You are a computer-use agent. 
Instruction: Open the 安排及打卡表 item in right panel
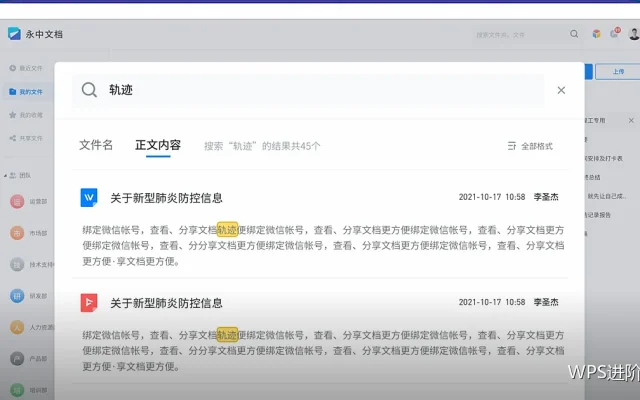click(x=604, y=158)
